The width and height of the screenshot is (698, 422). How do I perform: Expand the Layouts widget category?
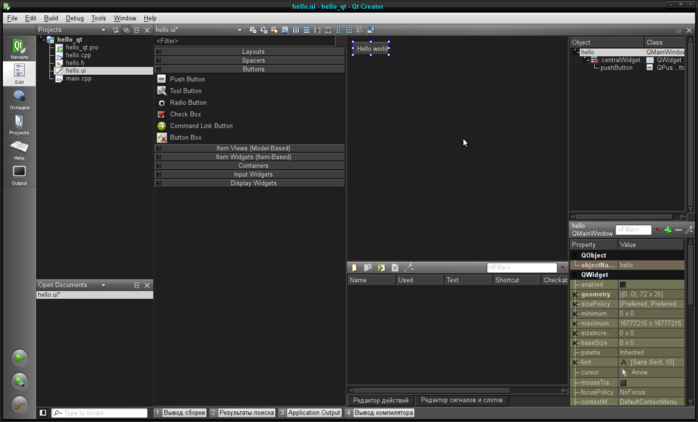158,52
